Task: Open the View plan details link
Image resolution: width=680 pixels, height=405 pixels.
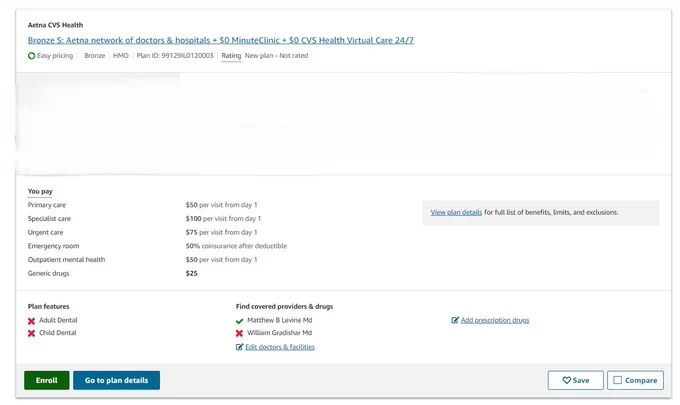Action: coord(456,212)
